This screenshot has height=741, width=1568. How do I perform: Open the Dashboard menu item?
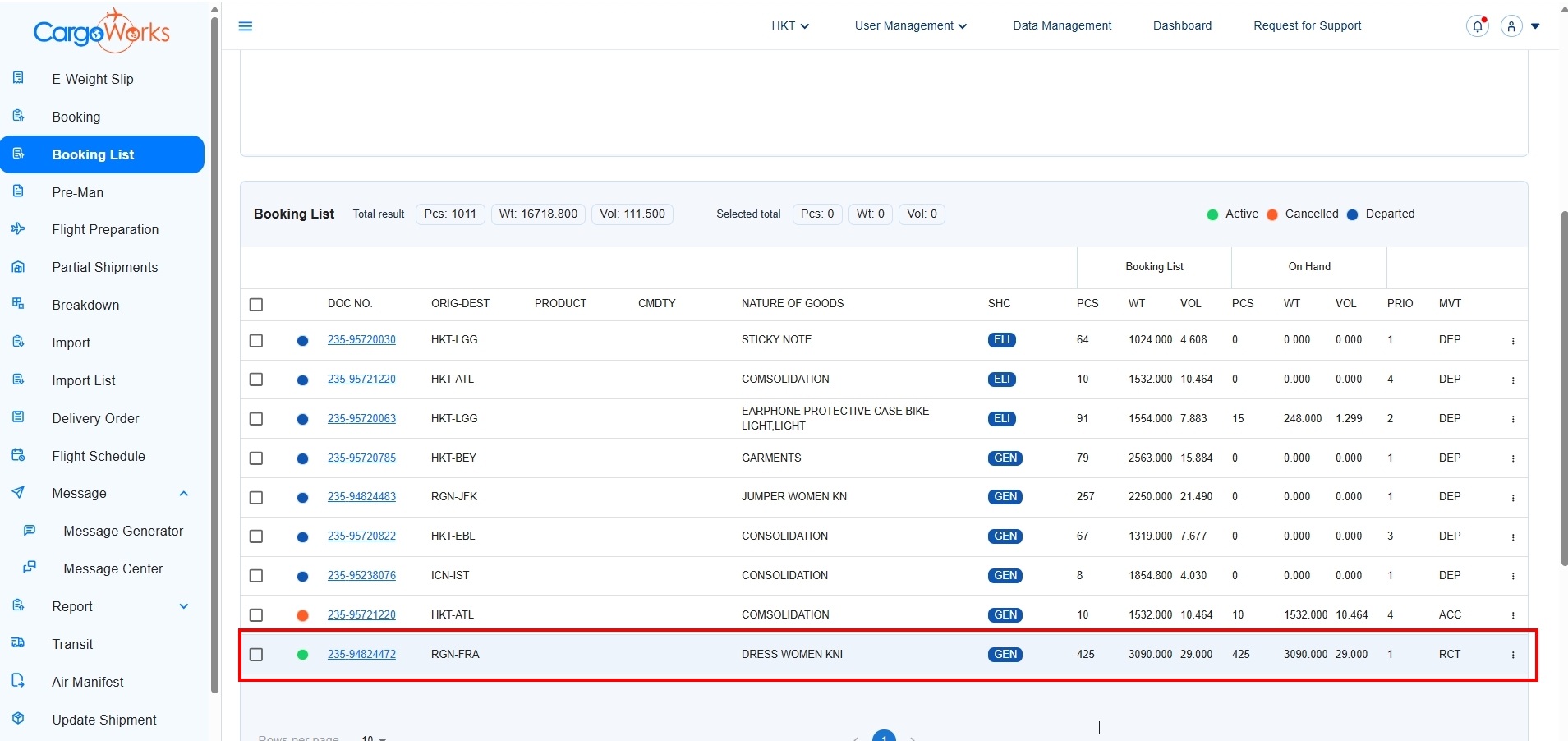pos(1182,26)
